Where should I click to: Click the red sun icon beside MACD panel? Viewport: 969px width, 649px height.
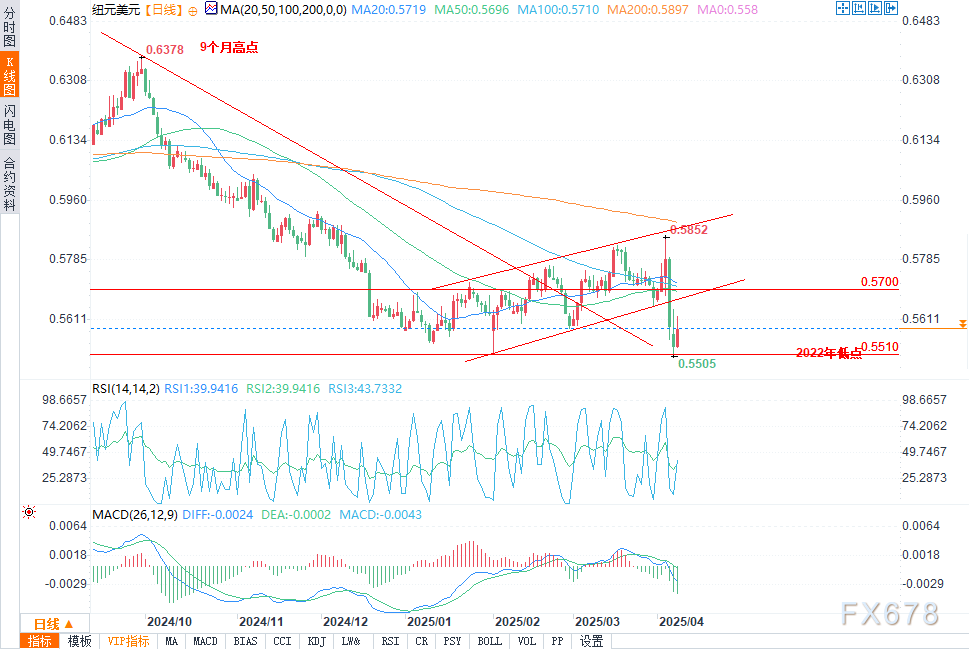click(x=28, y=512)
